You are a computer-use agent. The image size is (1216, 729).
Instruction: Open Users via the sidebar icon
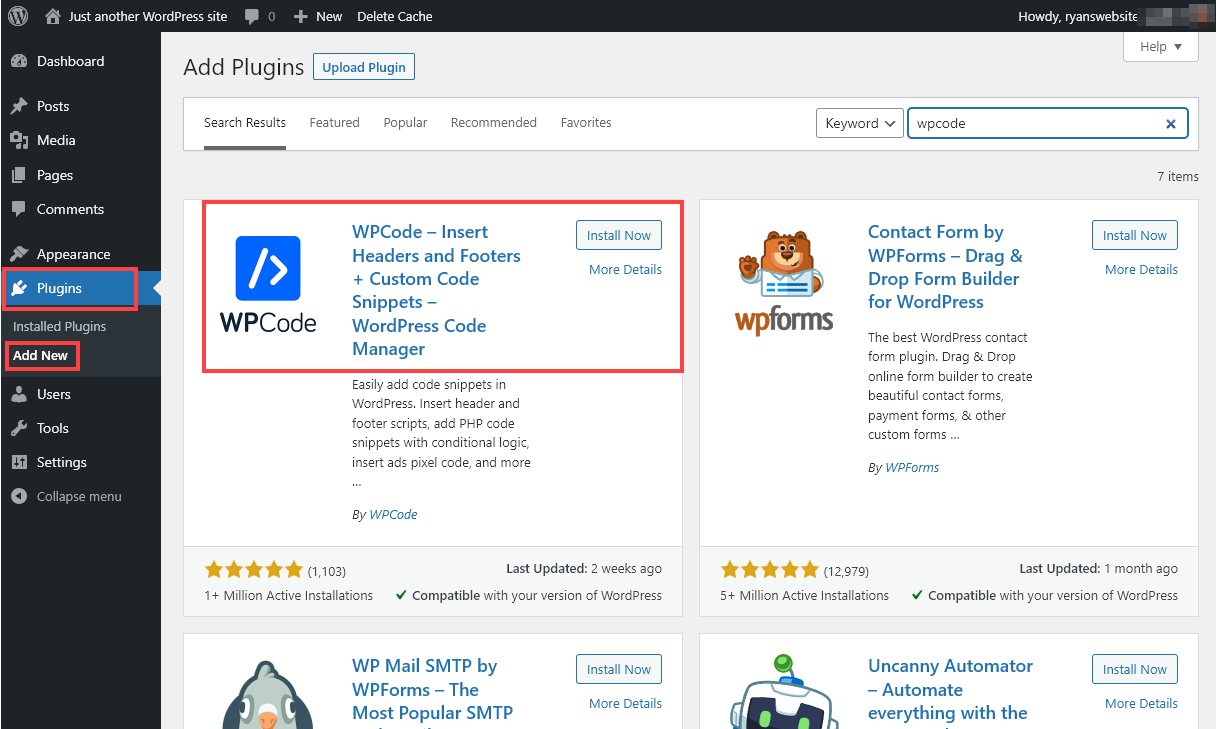pos(21,394)
